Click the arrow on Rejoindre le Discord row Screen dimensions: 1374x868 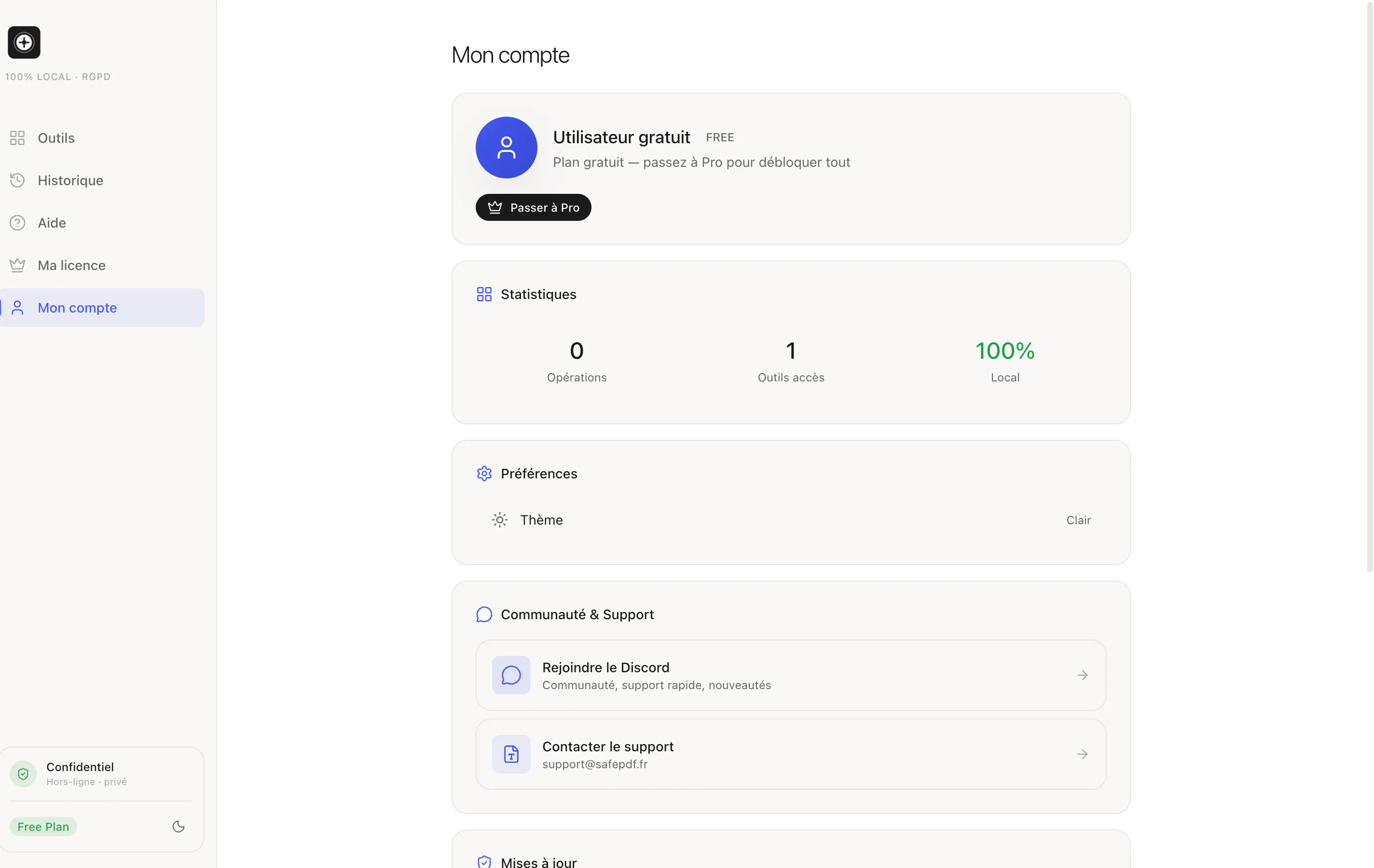tap(1083, 675)
